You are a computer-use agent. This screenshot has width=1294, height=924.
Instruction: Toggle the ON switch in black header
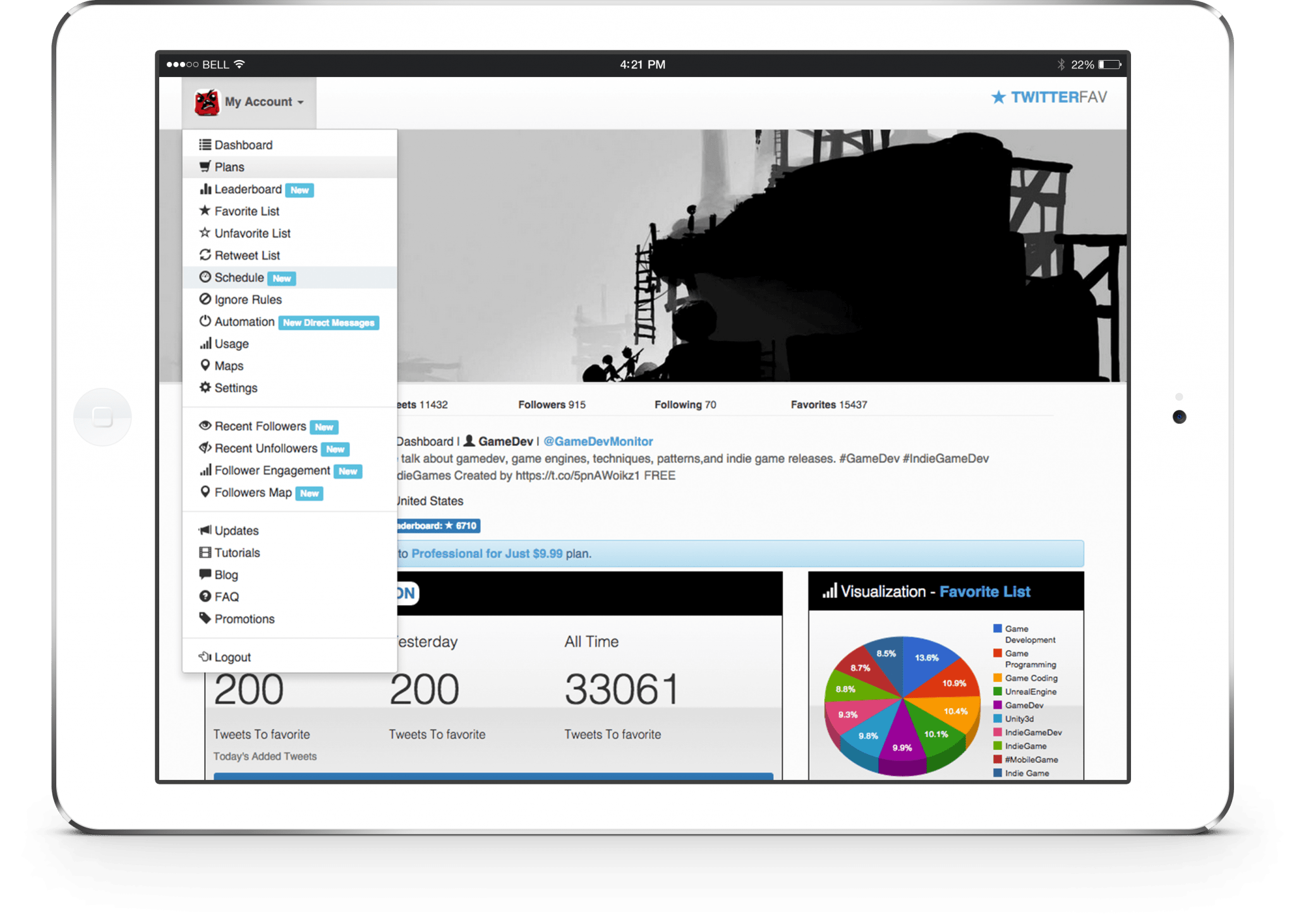tap(407, 593)
